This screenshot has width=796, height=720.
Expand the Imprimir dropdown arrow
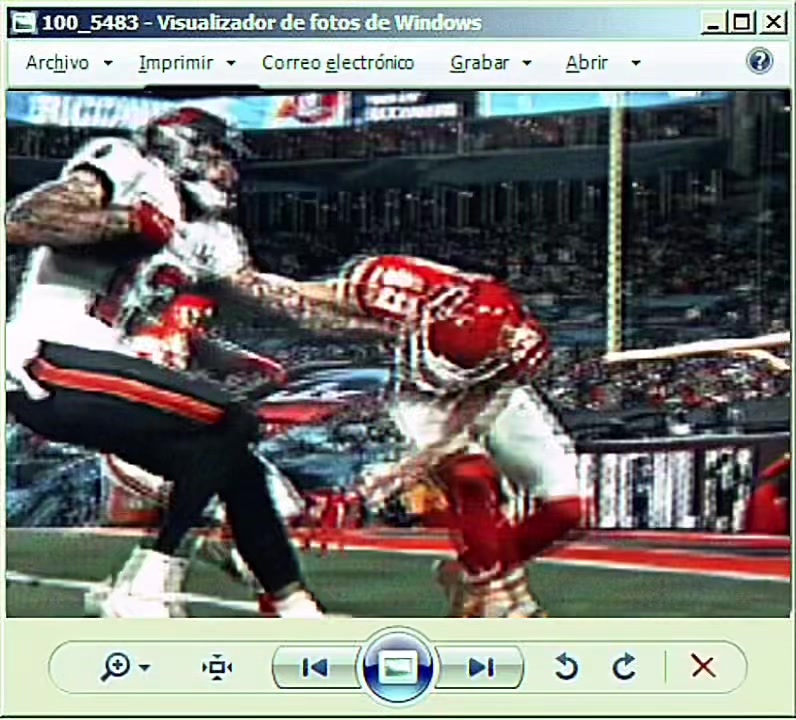231,63
